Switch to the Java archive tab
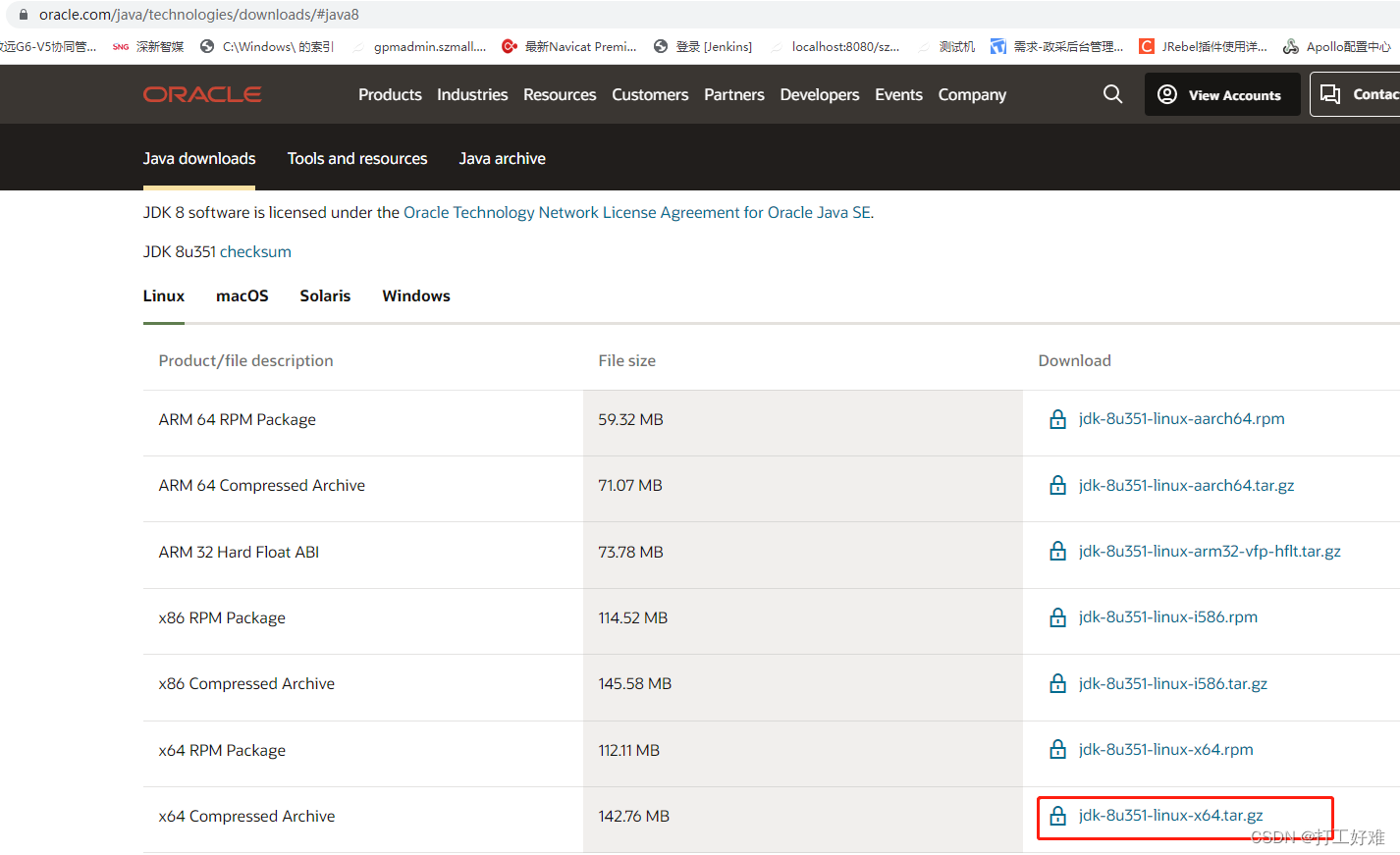1400x855 pixels. coord(503,158)
